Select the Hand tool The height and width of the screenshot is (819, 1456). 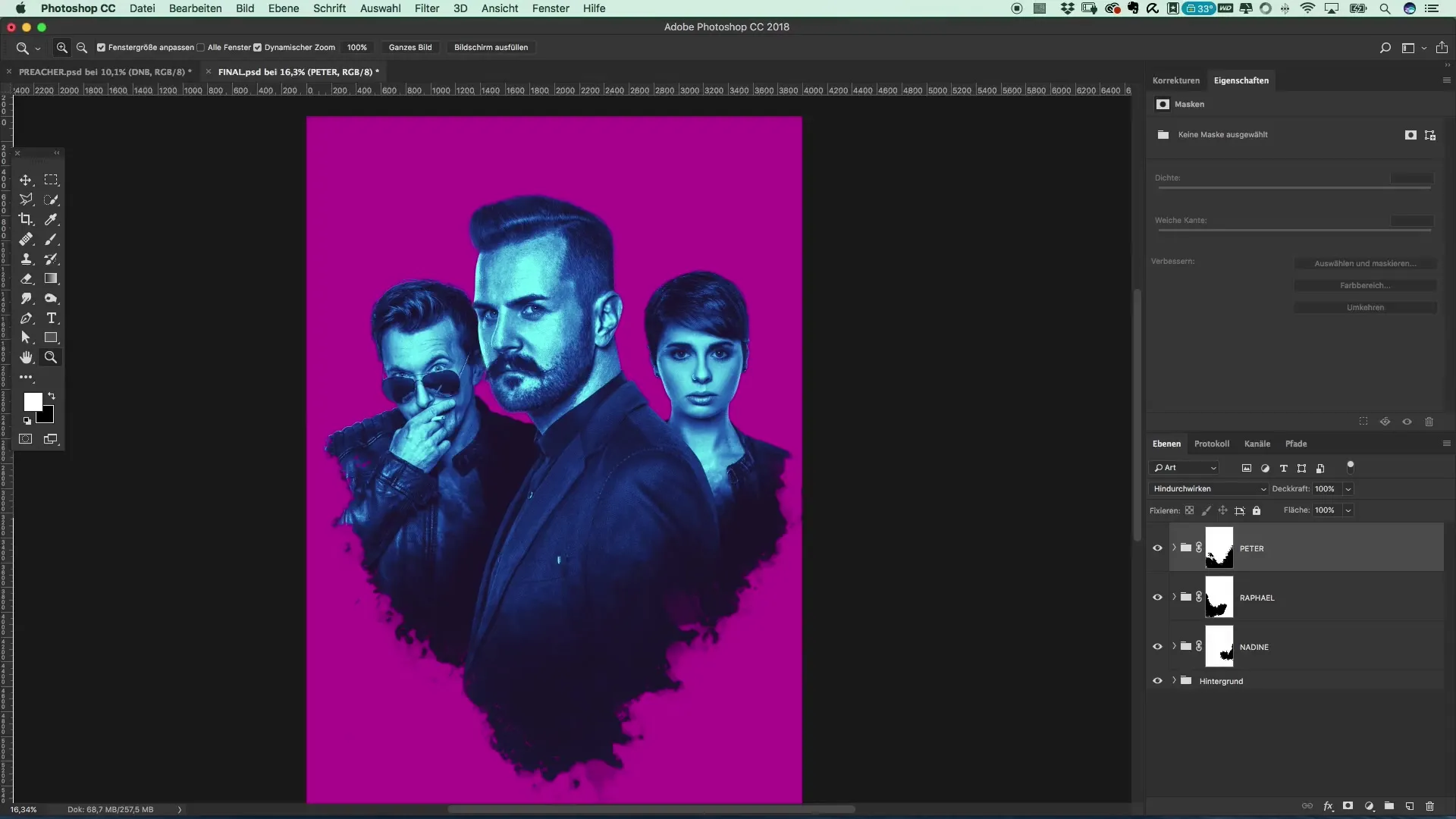click(x=26, y=357)
